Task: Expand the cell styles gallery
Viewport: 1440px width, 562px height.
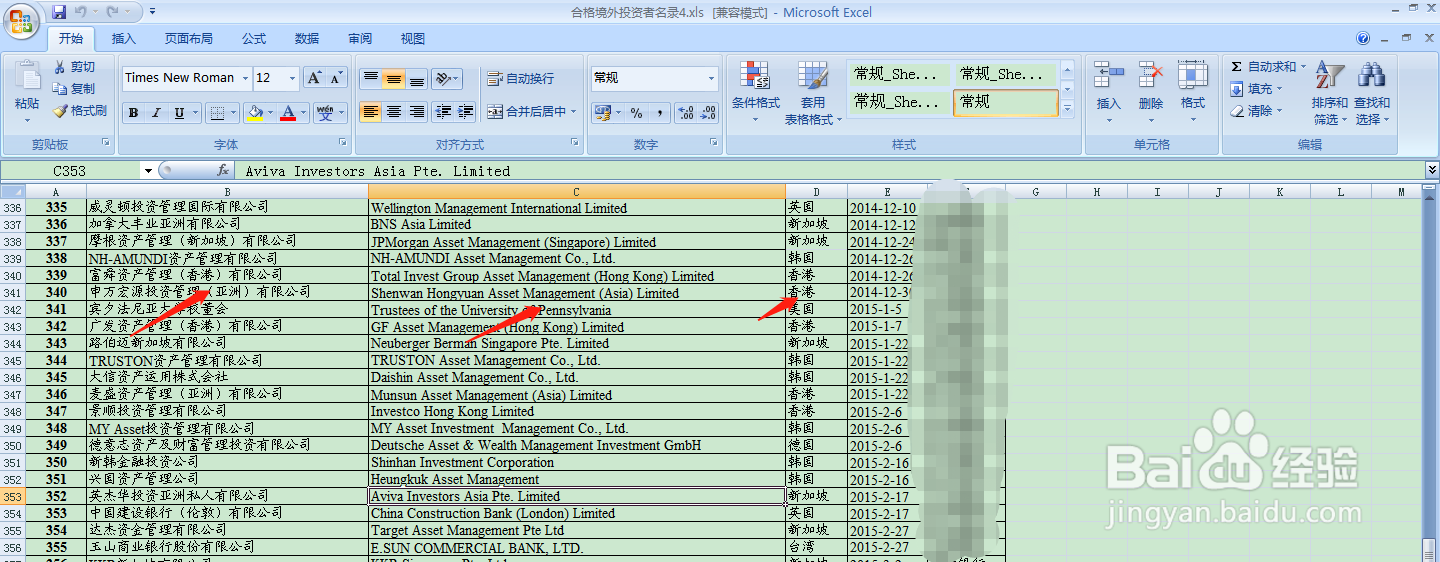Action: 1066,108
